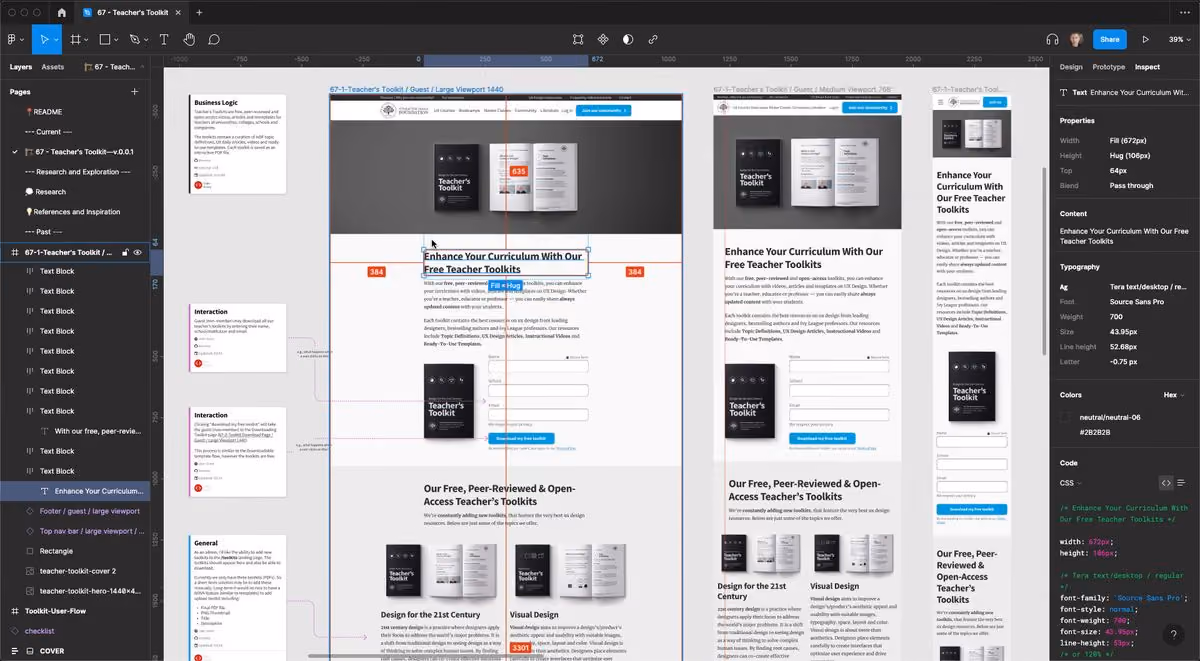Click the Enhance Your Curriculum heading on canvas
Viewport: 1200px width, 661px height.
pyautogui.click(x=505, y=262)
